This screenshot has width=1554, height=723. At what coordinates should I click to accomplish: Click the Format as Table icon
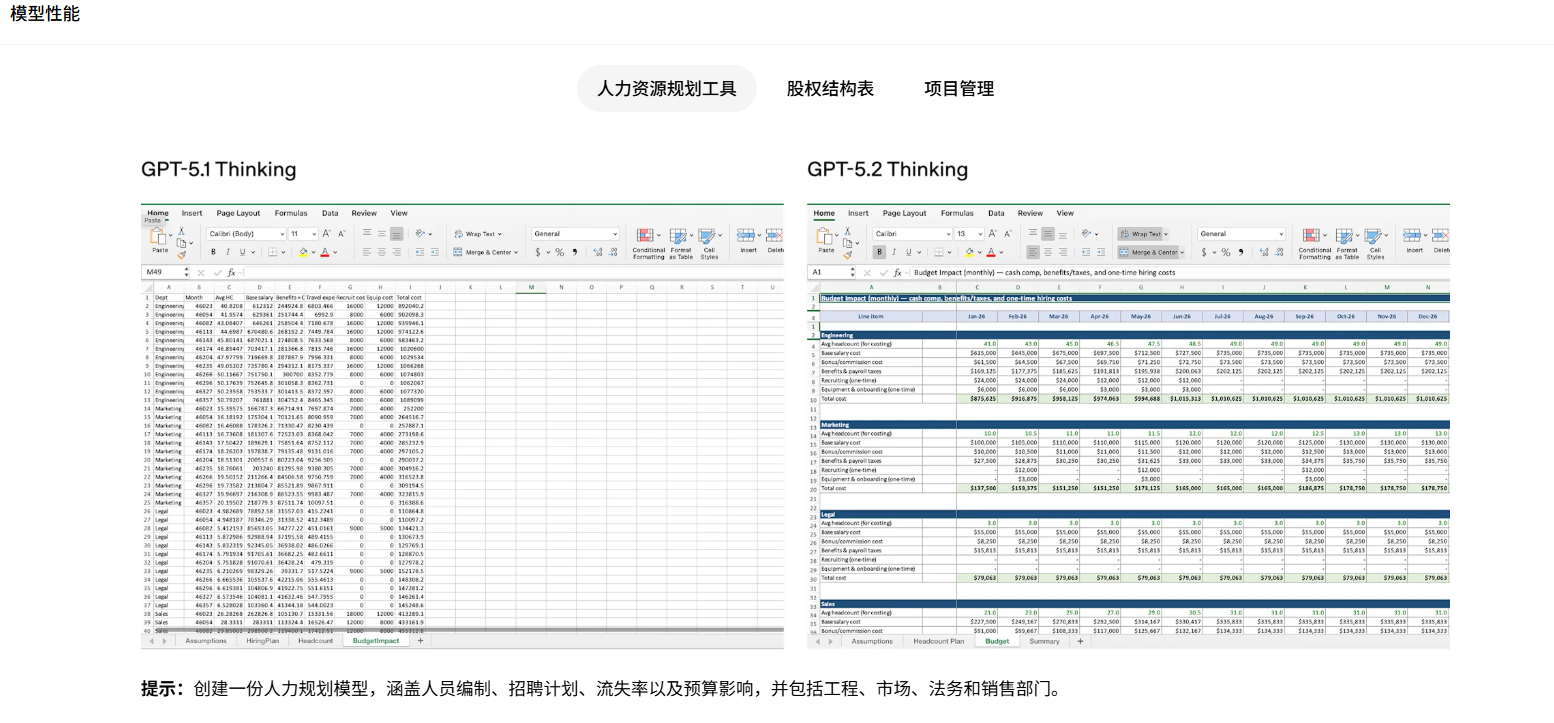pos(1345,237)
